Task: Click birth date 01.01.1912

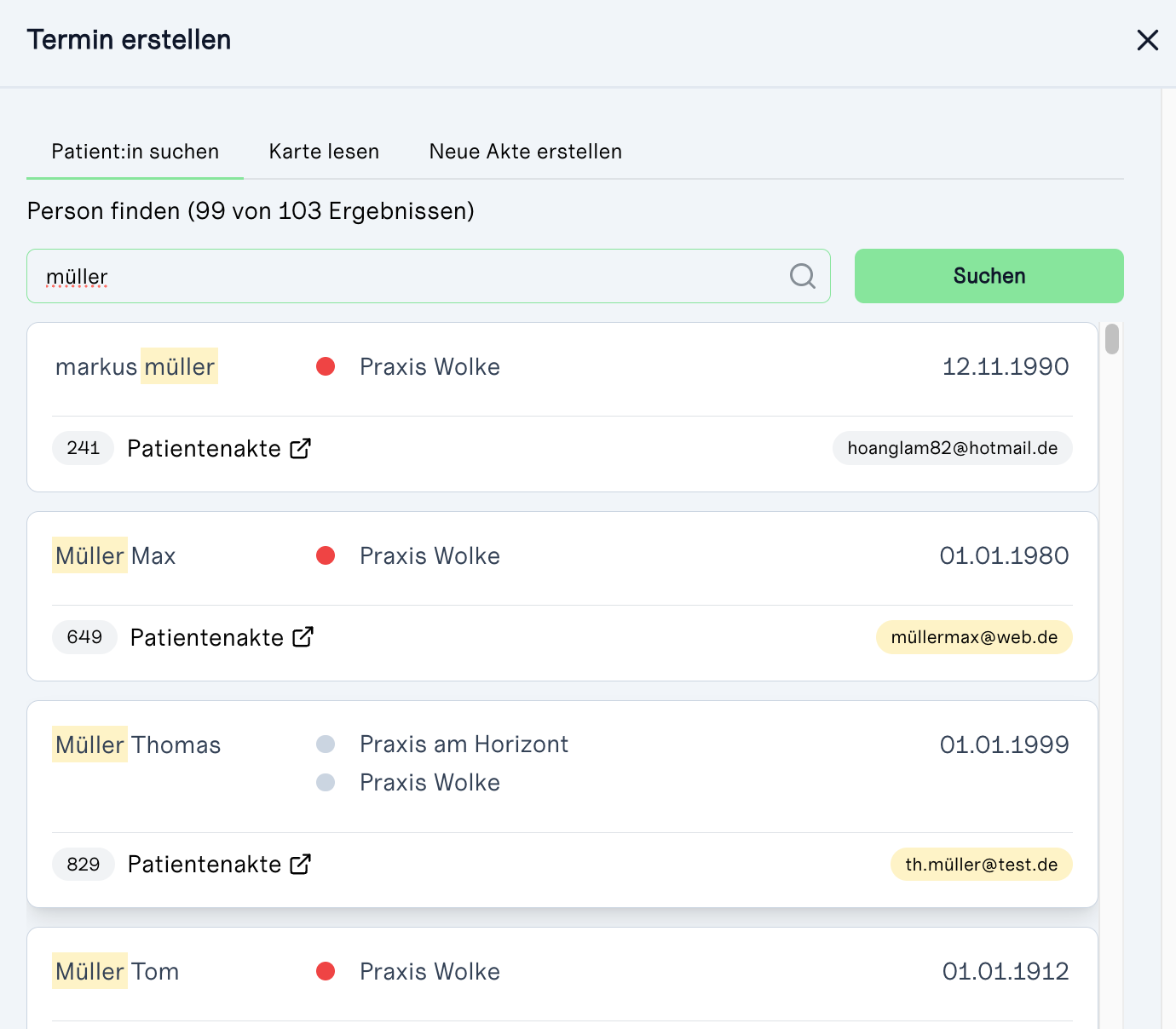Action: (x=1006, y=971)
